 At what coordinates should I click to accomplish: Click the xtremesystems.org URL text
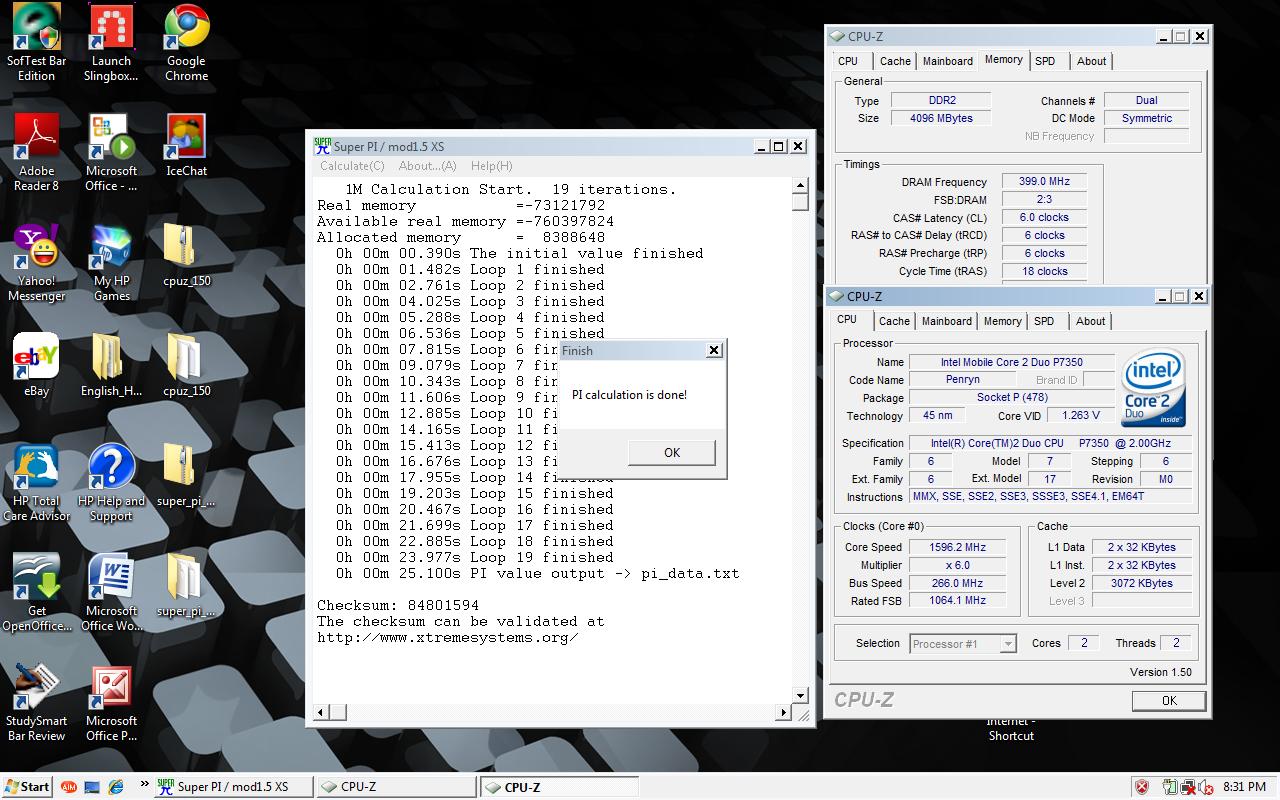point(448,637)
